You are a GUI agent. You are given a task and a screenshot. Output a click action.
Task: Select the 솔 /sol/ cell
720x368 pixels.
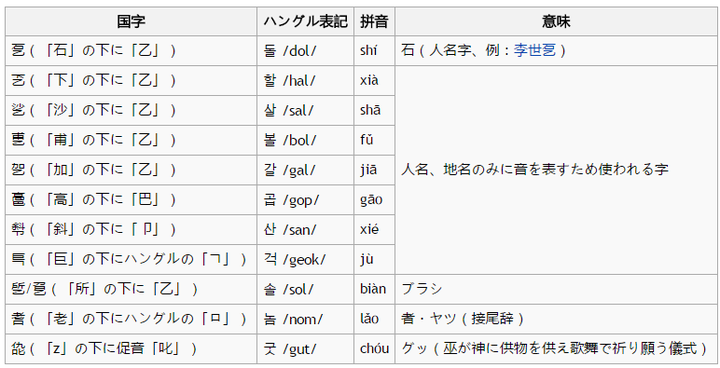[x=305, y=289]
